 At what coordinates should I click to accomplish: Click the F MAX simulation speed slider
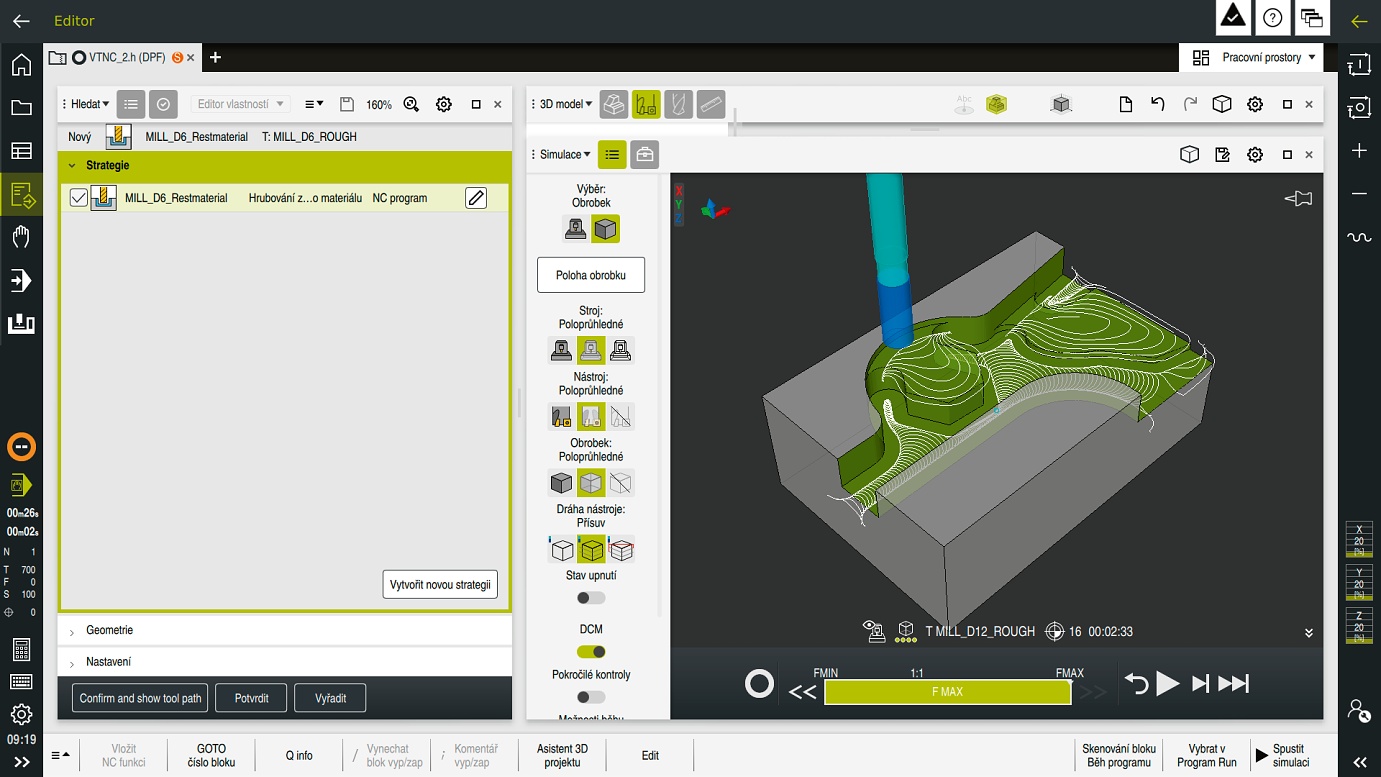947,692
